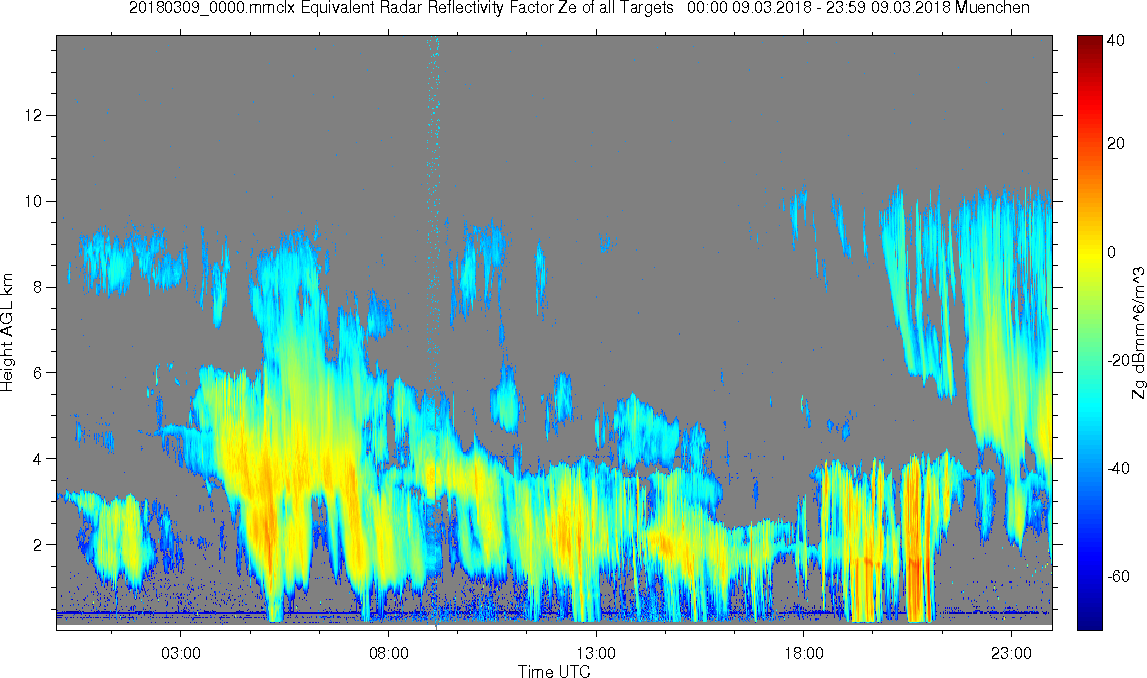The height and width of the screenshot is (678, 1147).
Task: Click the 13:00 time tick label
Action: coord(596,653)
